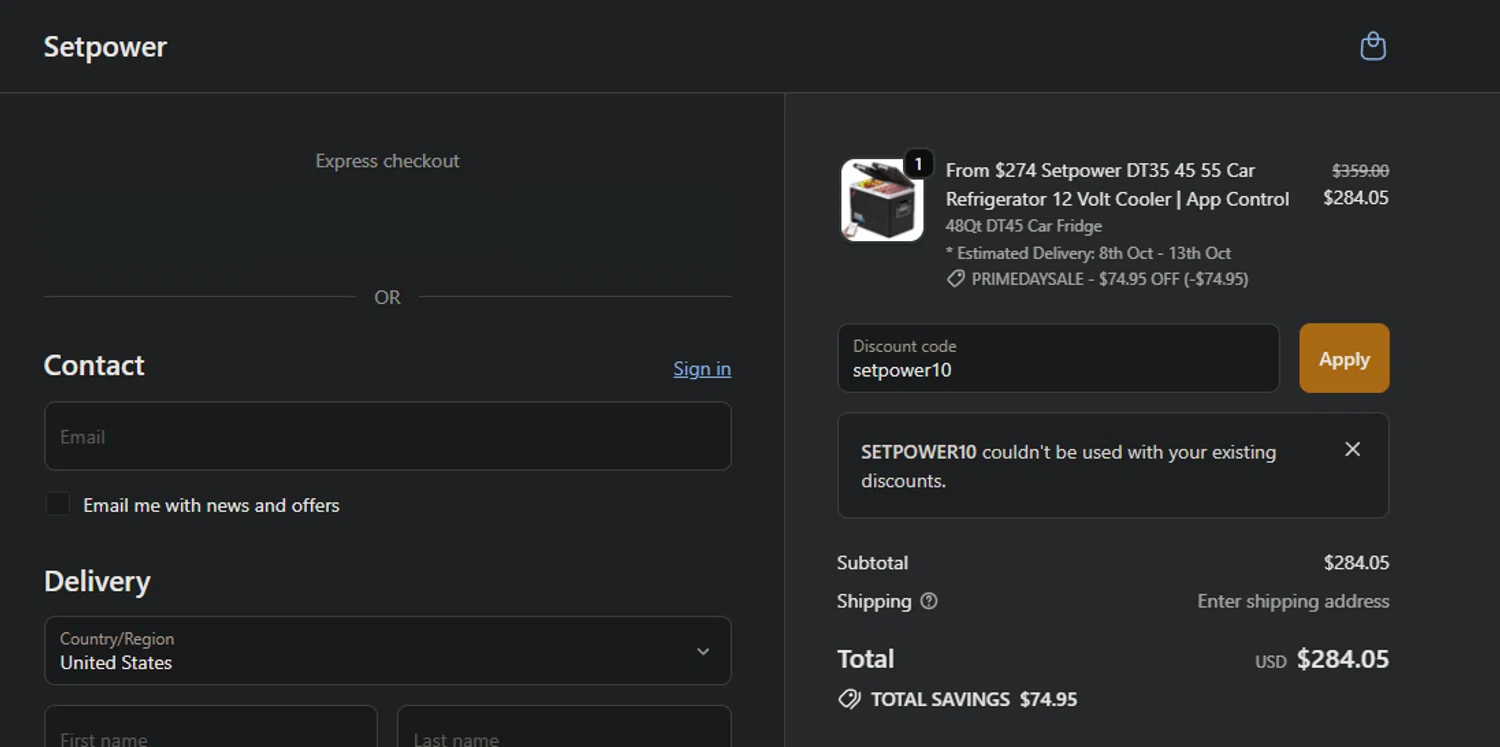The width and height of the screenshot is (1500, 747).
Task: Open the shopping bag cart icon
Action: tap(1373, 46)
